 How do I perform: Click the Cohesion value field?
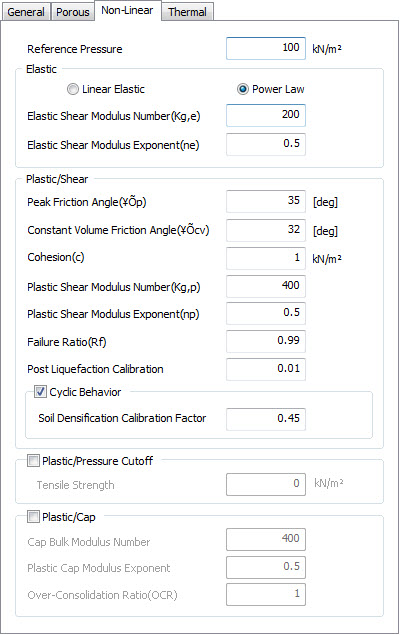point(266,258)
